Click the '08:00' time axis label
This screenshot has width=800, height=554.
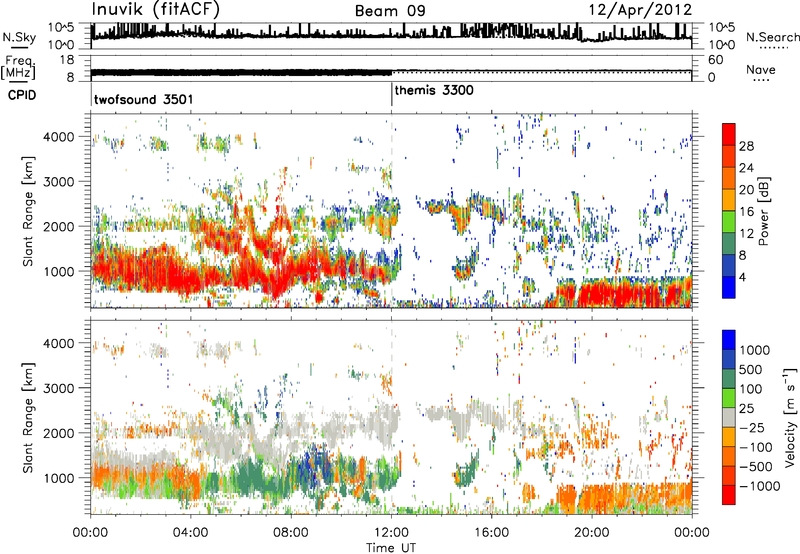point(291,533)
